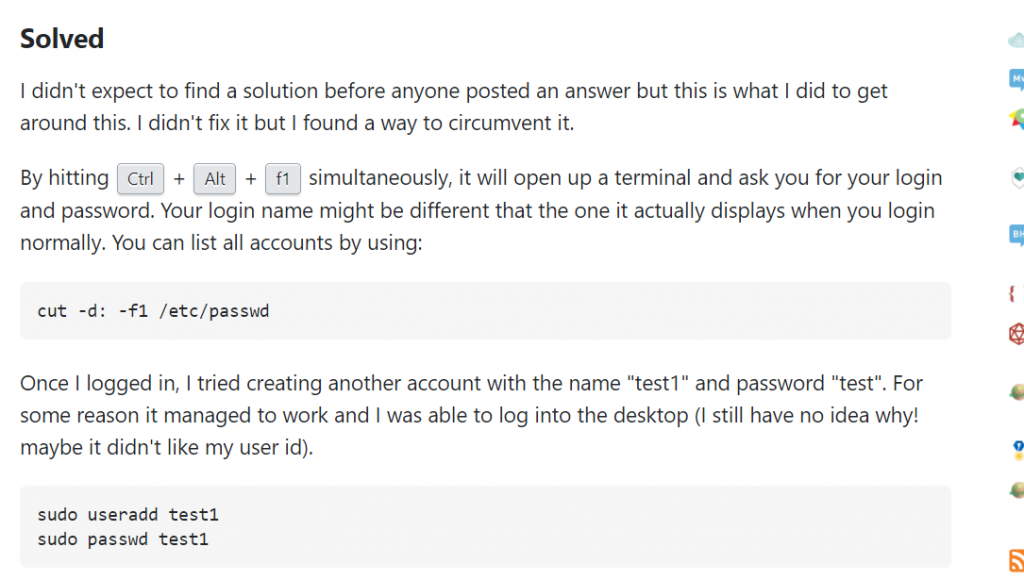Click the globe icon above the medal icon
This screenshot has width=1024, height=580.
(x=1017, y=392)
